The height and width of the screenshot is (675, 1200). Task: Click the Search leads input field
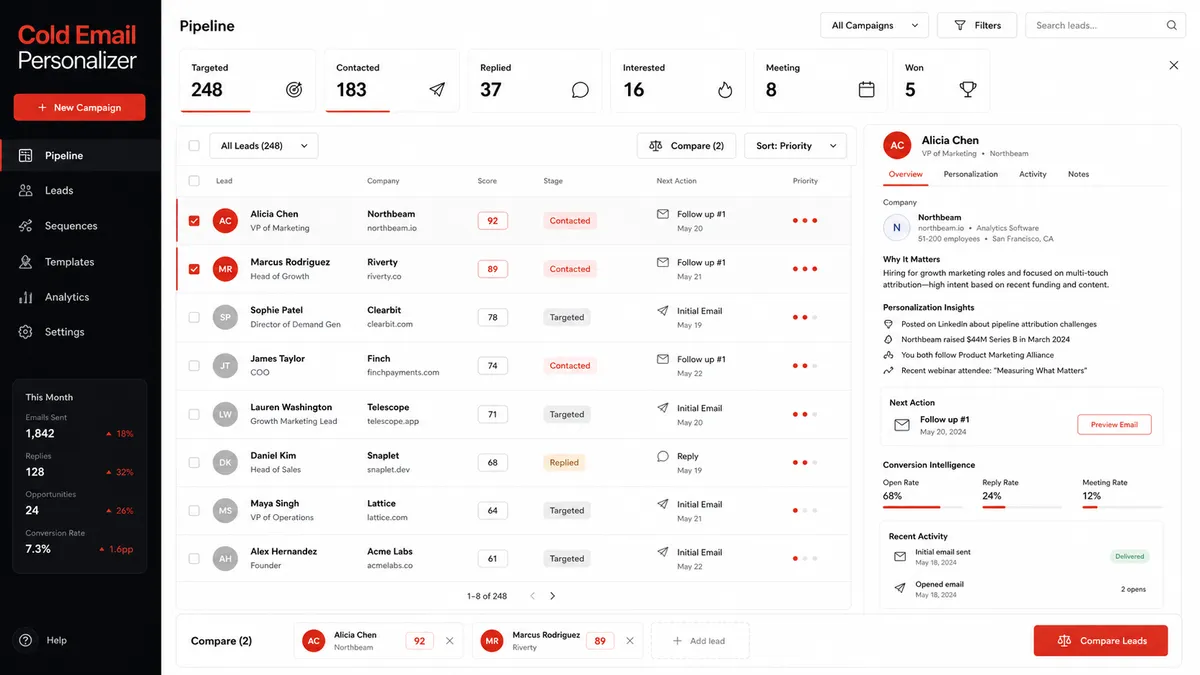coord(1105,25)
